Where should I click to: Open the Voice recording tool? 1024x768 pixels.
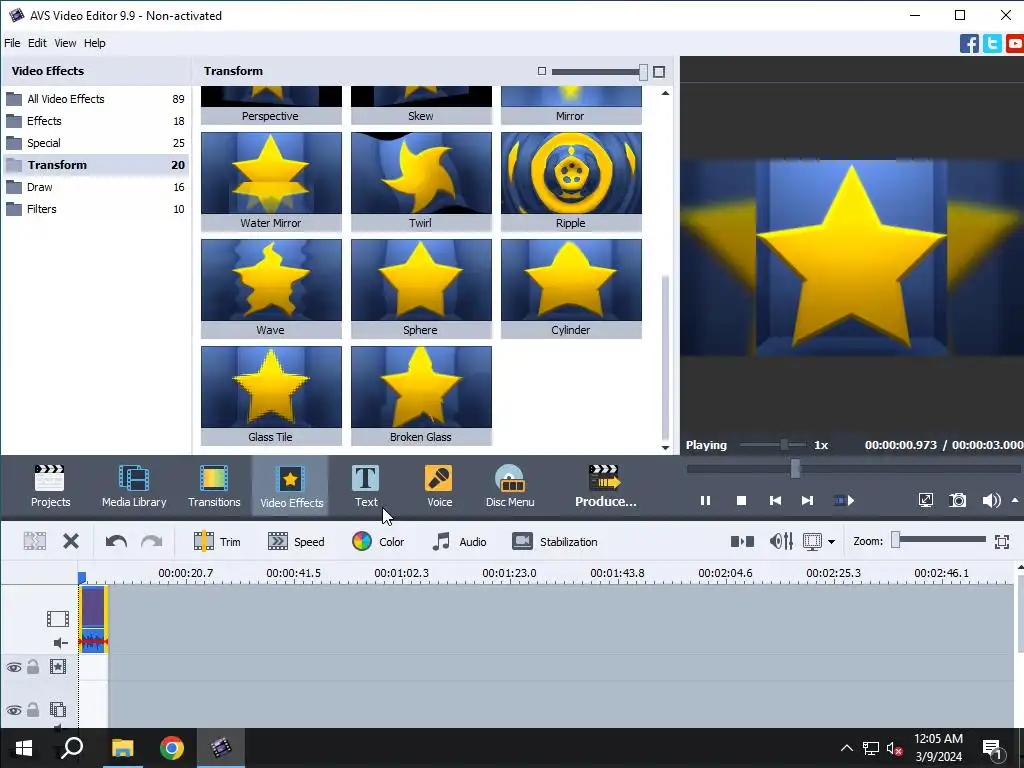(439, 486)
